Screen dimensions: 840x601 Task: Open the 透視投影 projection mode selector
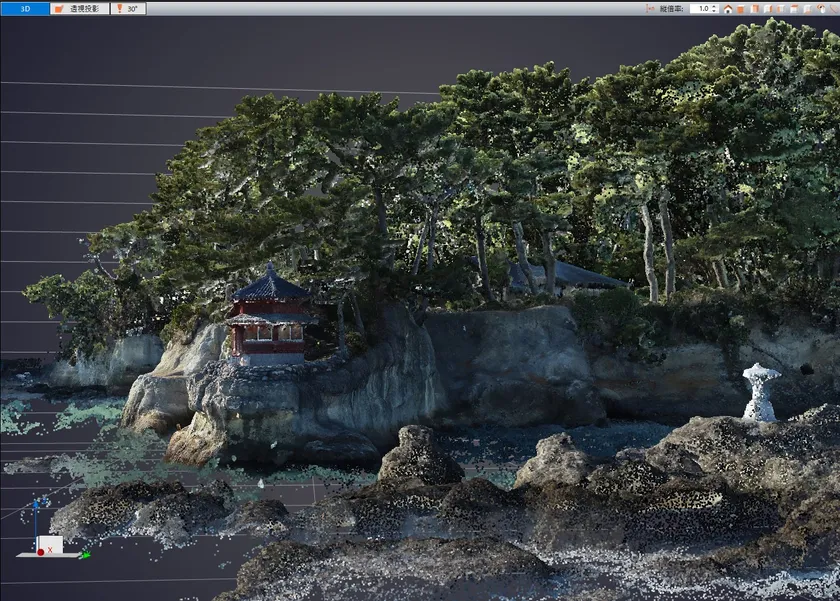click(79, 8)
